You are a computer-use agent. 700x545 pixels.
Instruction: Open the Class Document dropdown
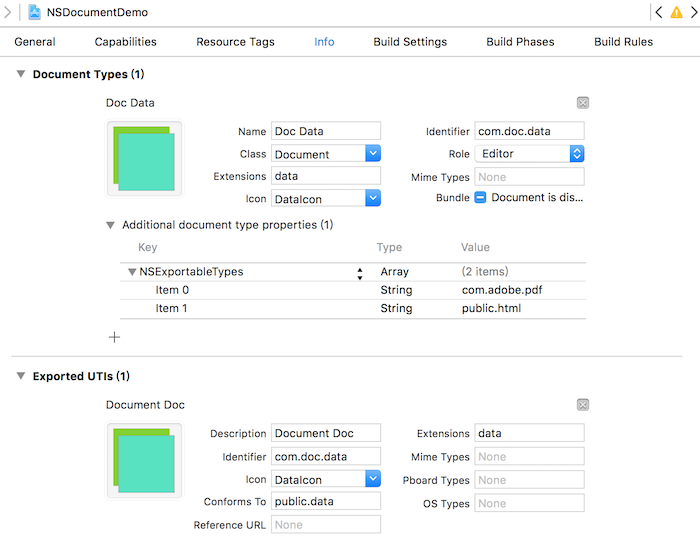coord(372,154)
